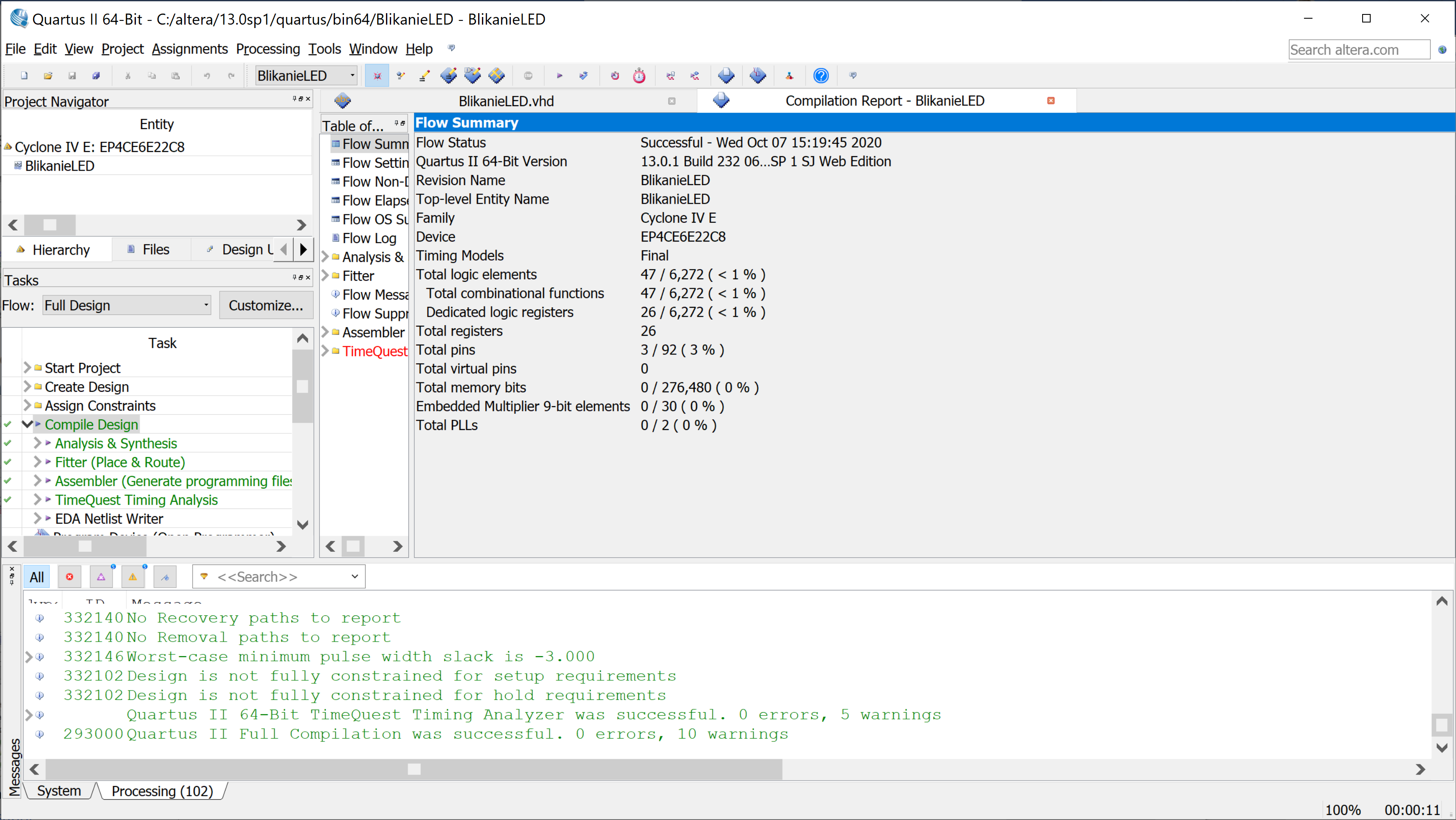Click the blue Help question mark icon
1456x820 pixels.
[820, 76]
